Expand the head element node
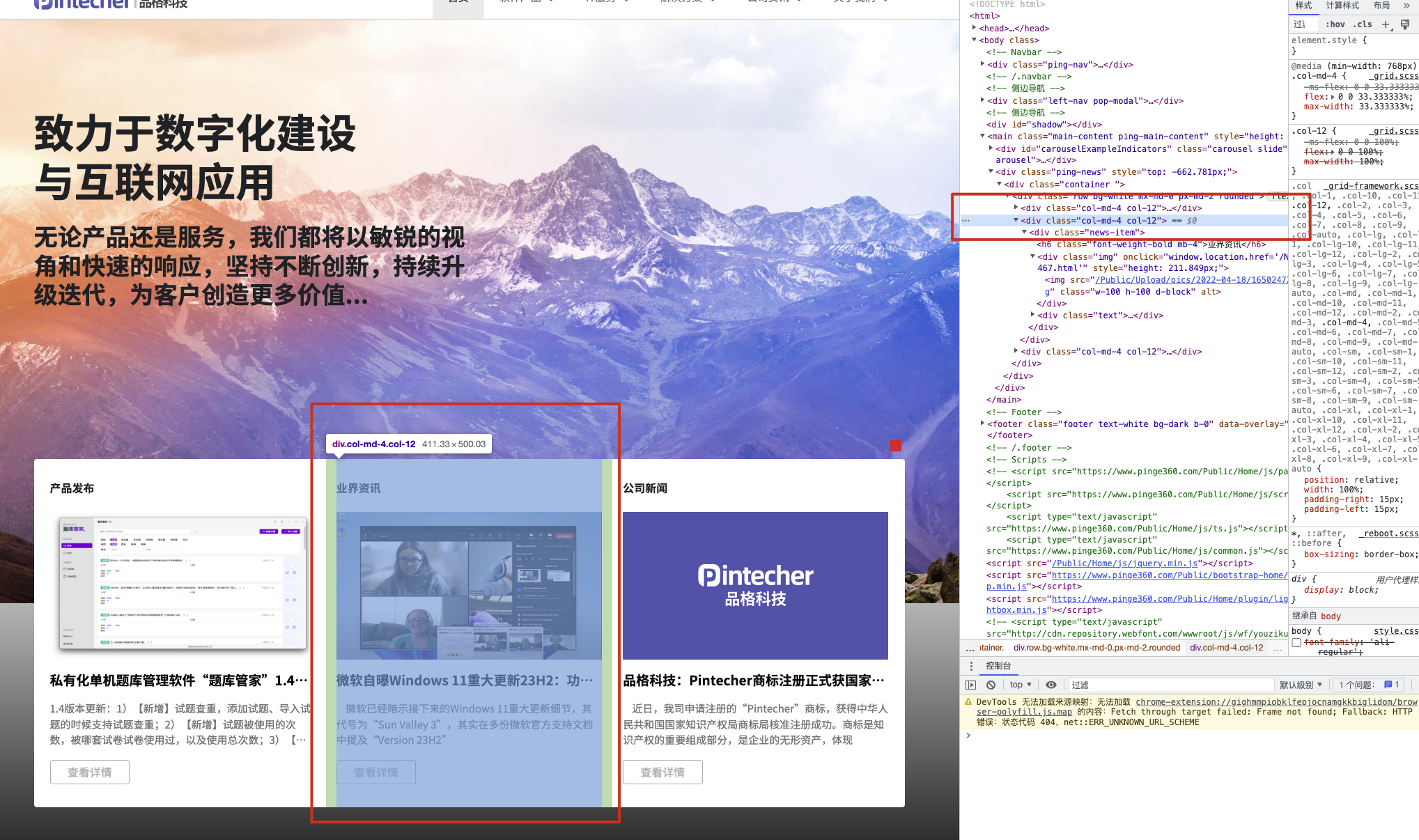Screen dimensions: 1419x840 tap(974, 28)
